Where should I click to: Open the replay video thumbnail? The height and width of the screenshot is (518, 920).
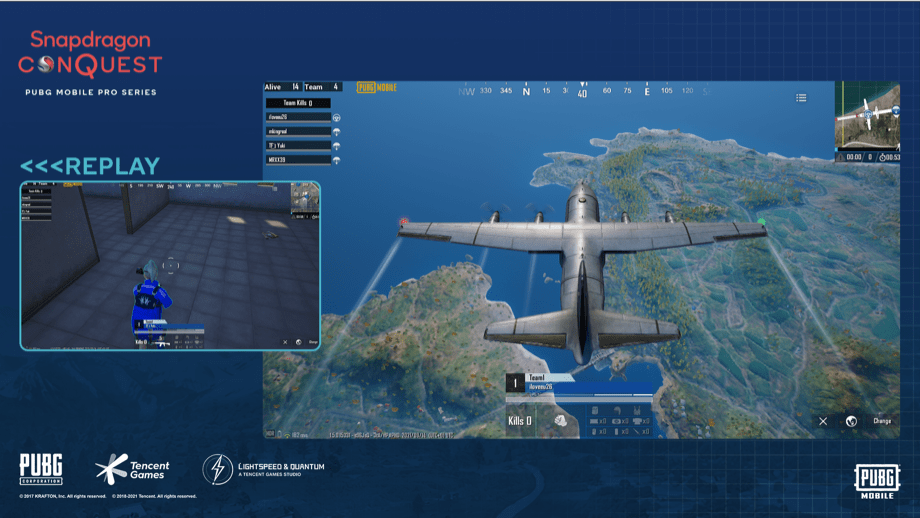(170, 266)
